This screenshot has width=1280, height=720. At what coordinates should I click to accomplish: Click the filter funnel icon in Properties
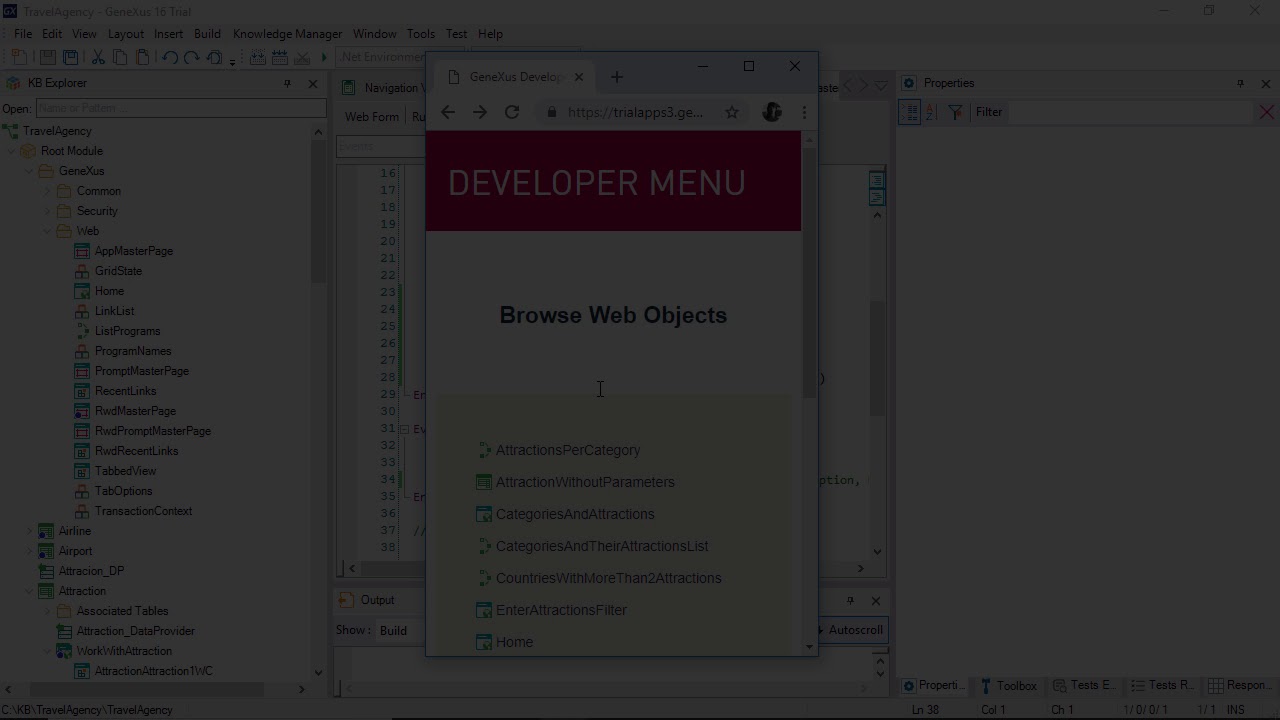(955, 112)
